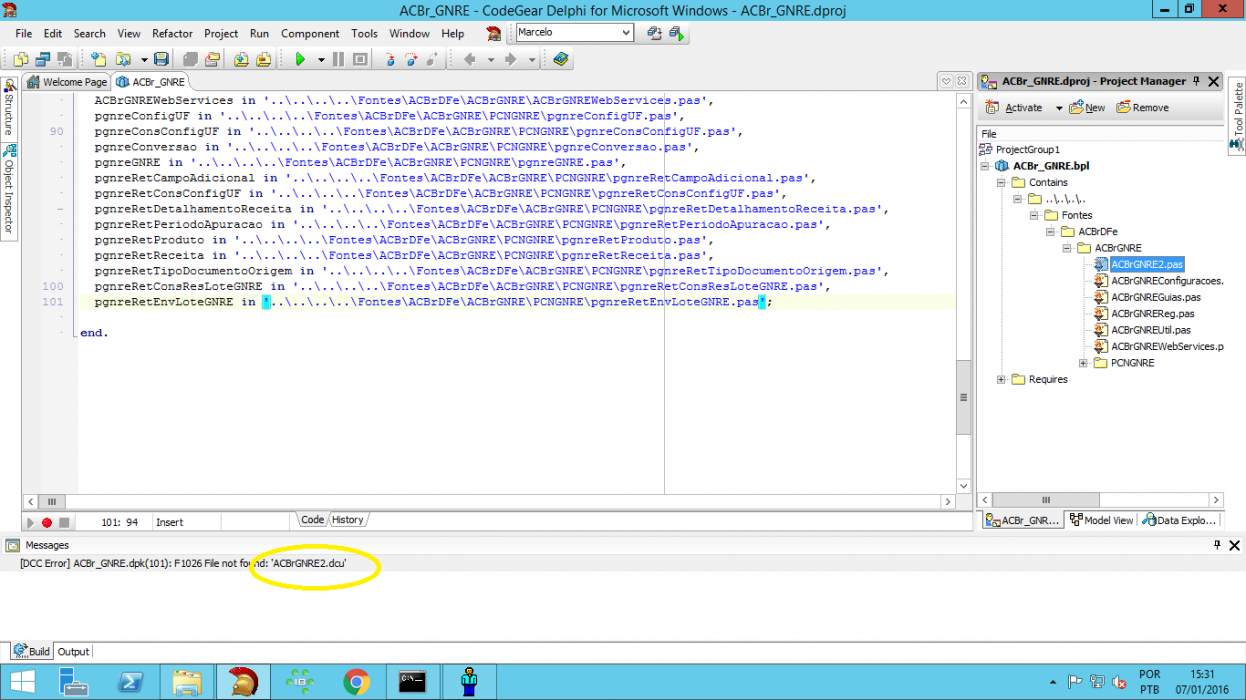Open the Project menu
The height and width of the screenshot is (700, 1246).
(x=221, y=33)
